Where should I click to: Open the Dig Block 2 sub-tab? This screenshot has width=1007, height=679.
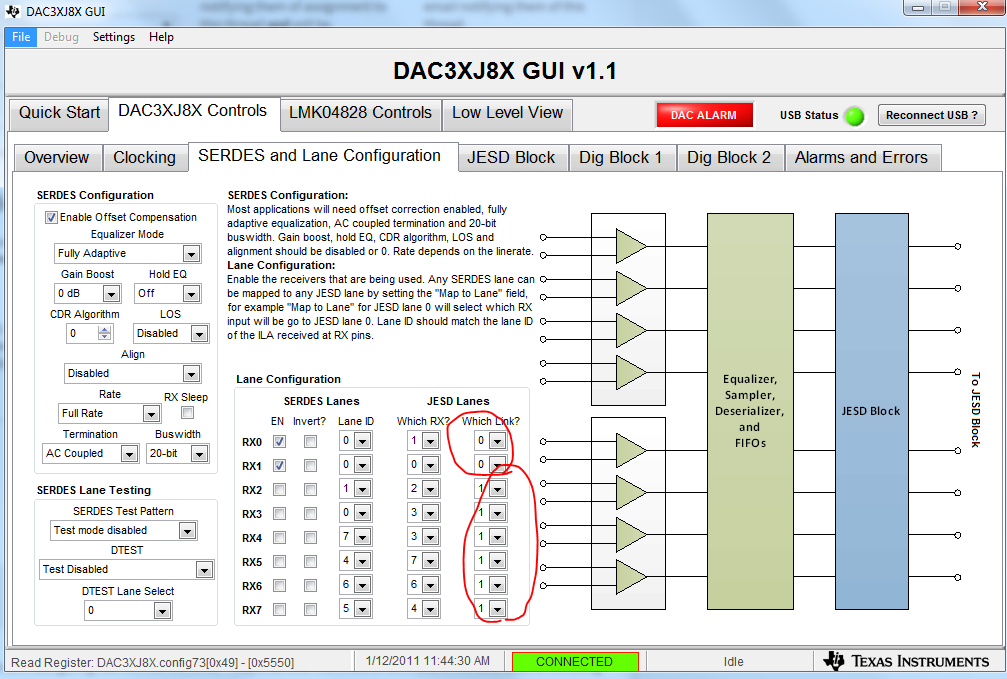point(729,158)
